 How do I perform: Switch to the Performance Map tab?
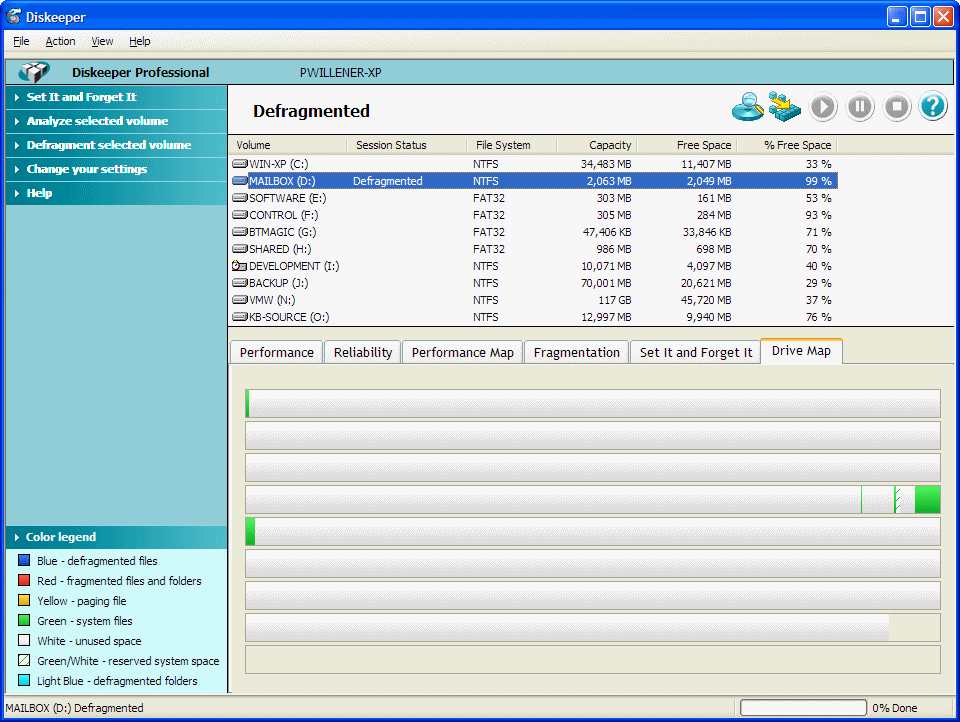click(462, 352)
